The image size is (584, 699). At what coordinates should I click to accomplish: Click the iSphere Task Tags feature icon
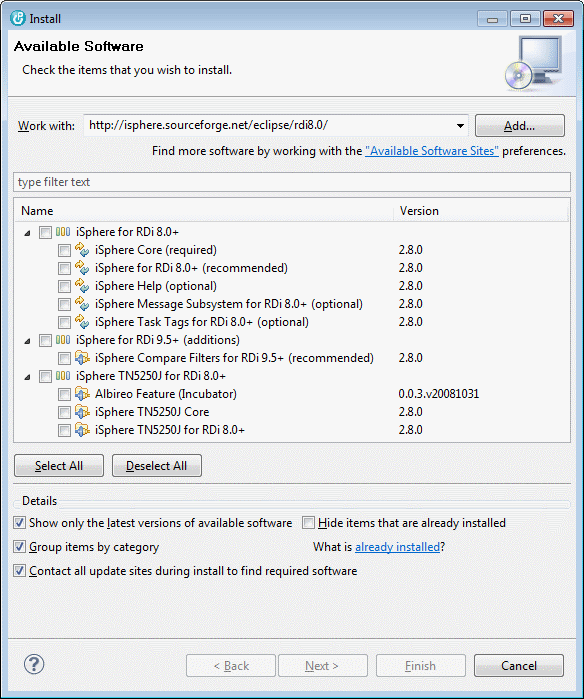coord(82,322)
